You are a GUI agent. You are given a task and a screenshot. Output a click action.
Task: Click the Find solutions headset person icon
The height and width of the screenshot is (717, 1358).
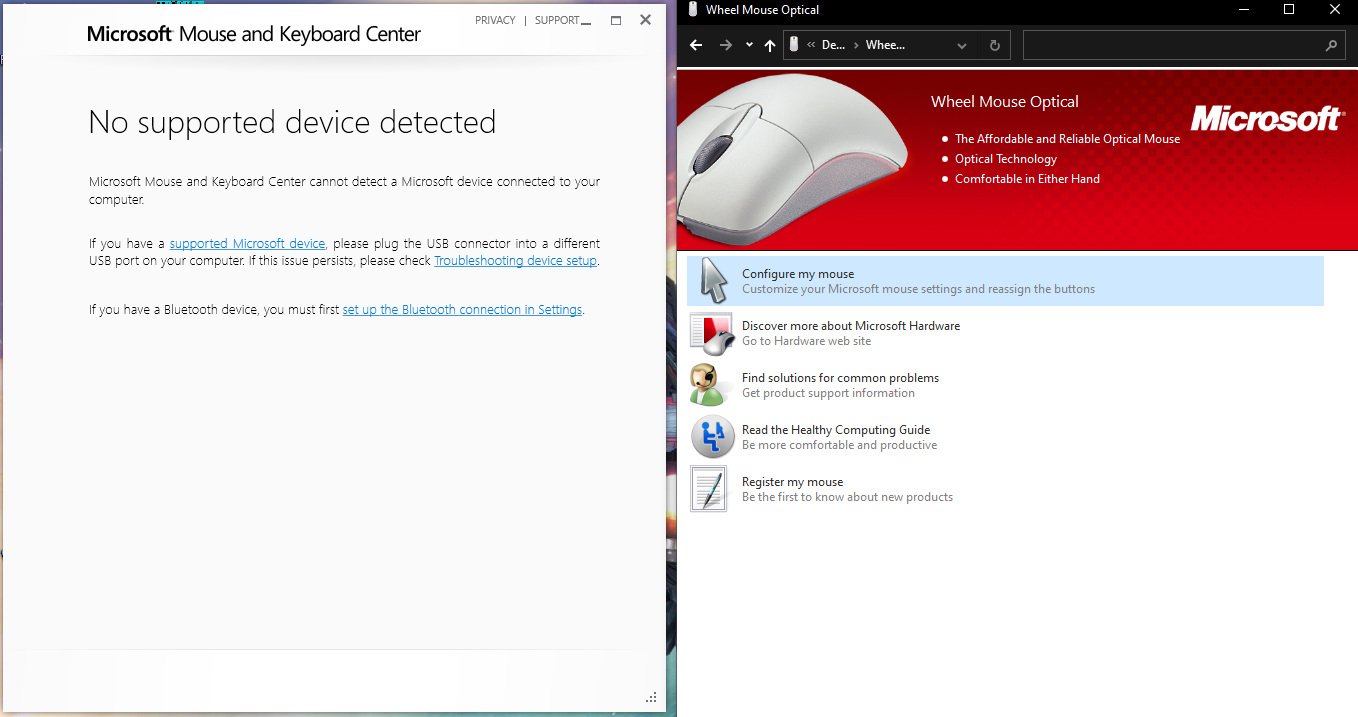709,385
